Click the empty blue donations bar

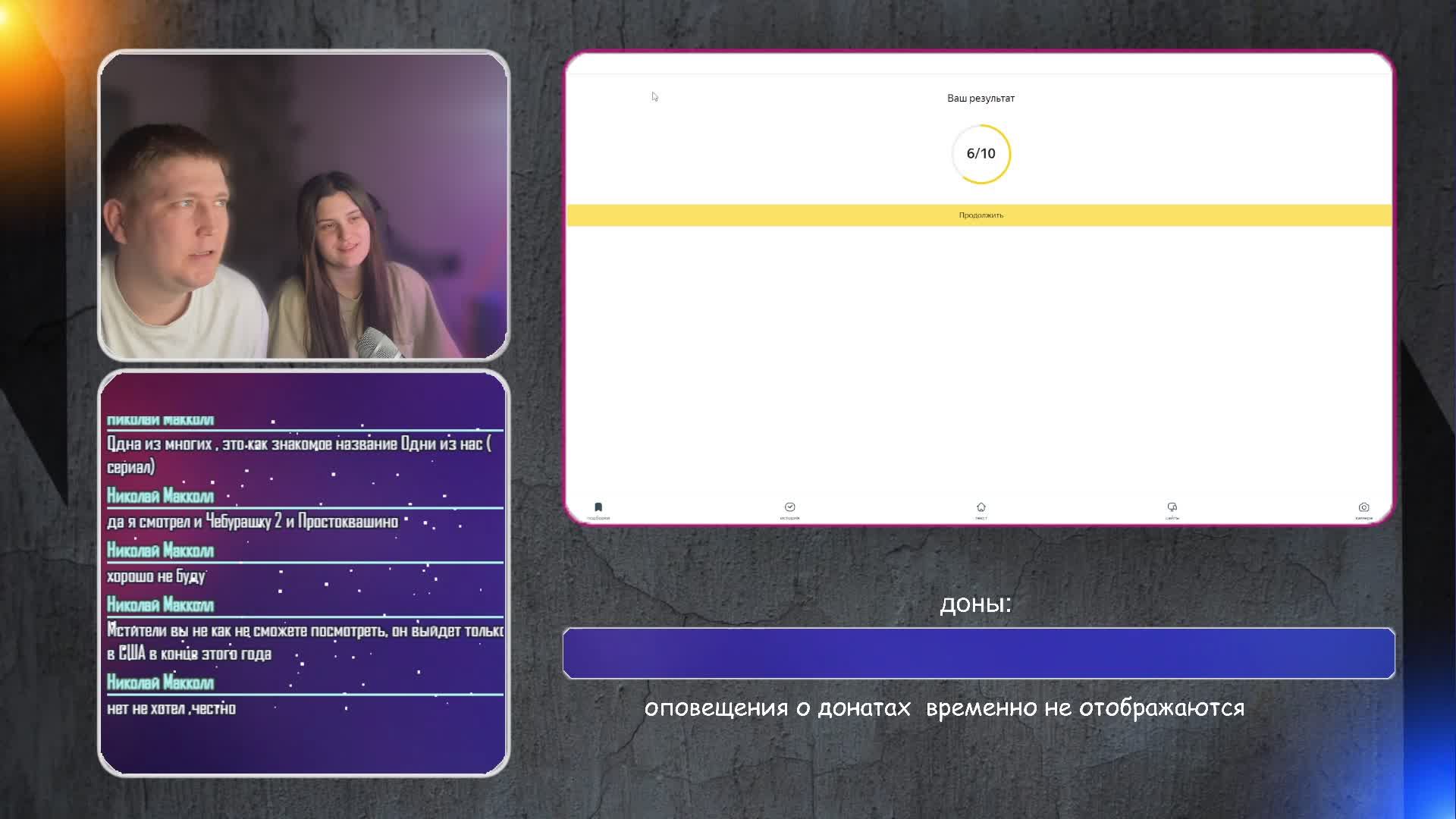point(978,653)
